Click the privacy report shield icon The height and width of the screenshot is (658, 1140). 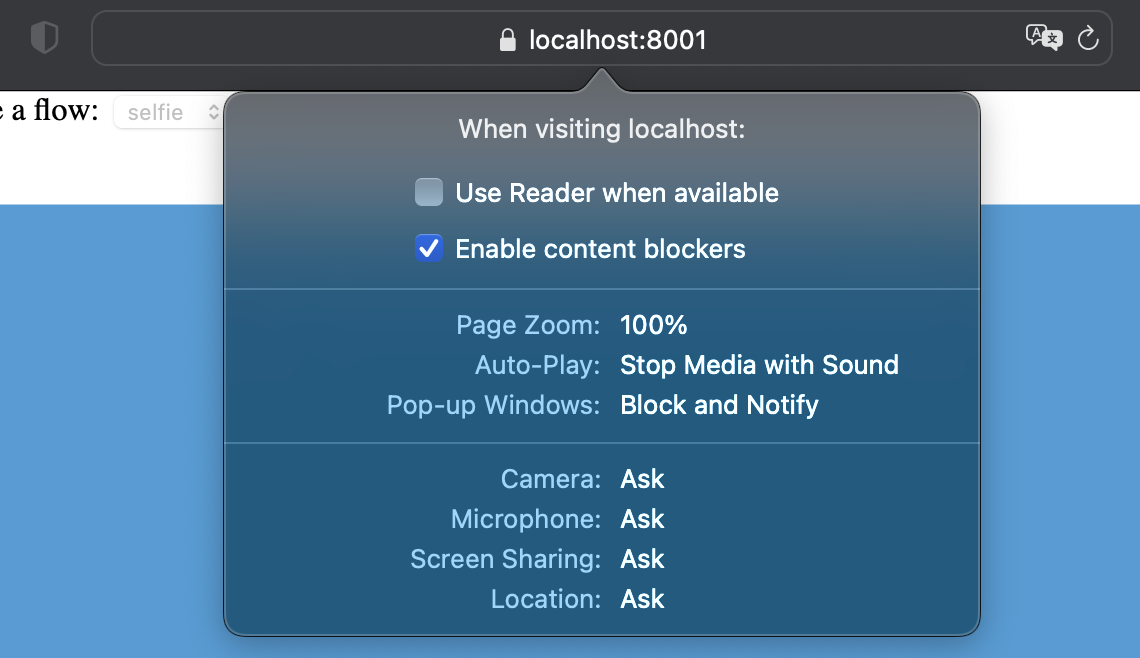click(44, 37)
